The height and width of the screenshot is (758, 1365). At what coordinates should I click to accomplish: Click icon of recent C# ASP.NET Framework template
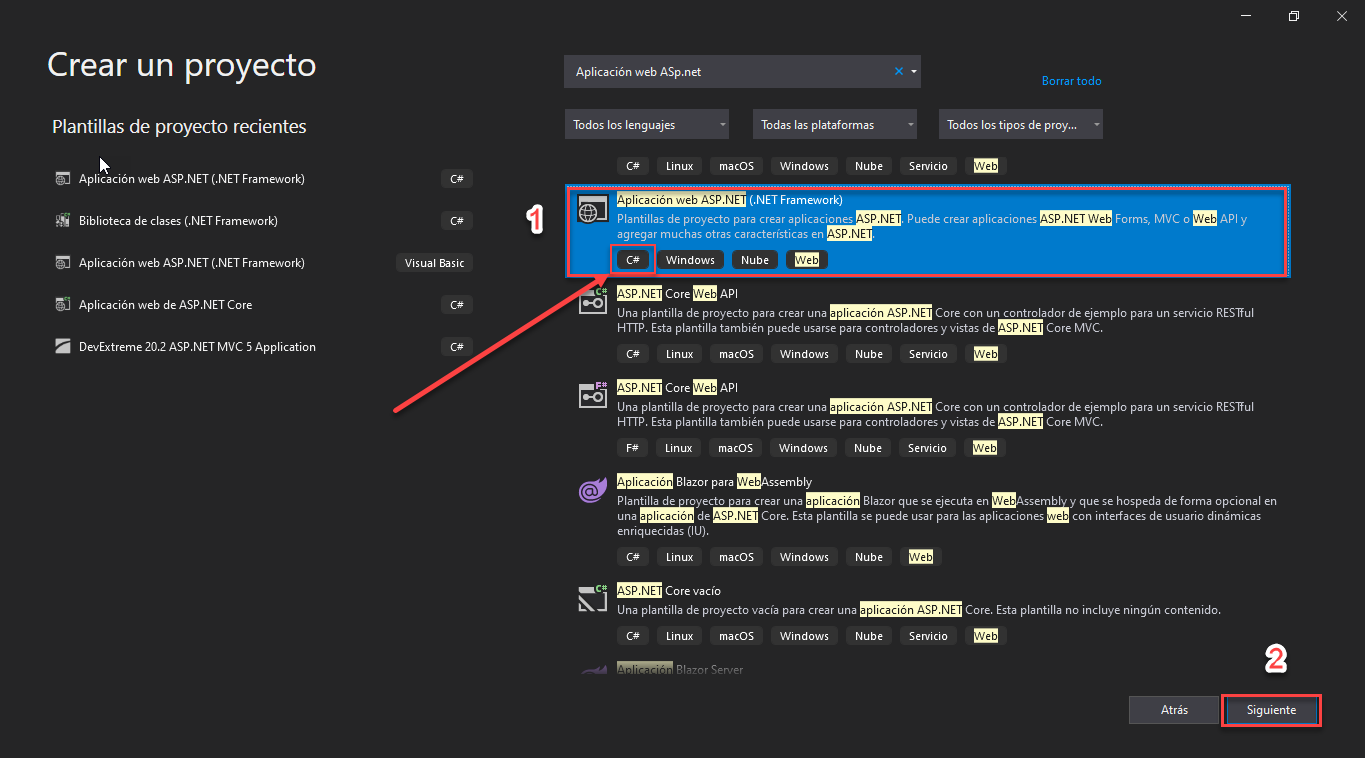click(x=62, y=179)
